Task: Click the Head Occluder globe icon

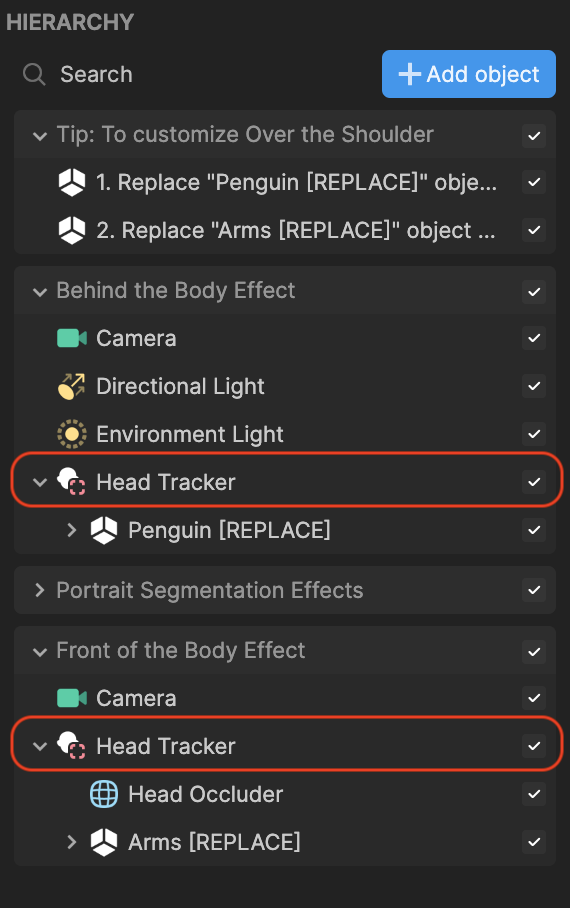Action: [x=104, y=794]
